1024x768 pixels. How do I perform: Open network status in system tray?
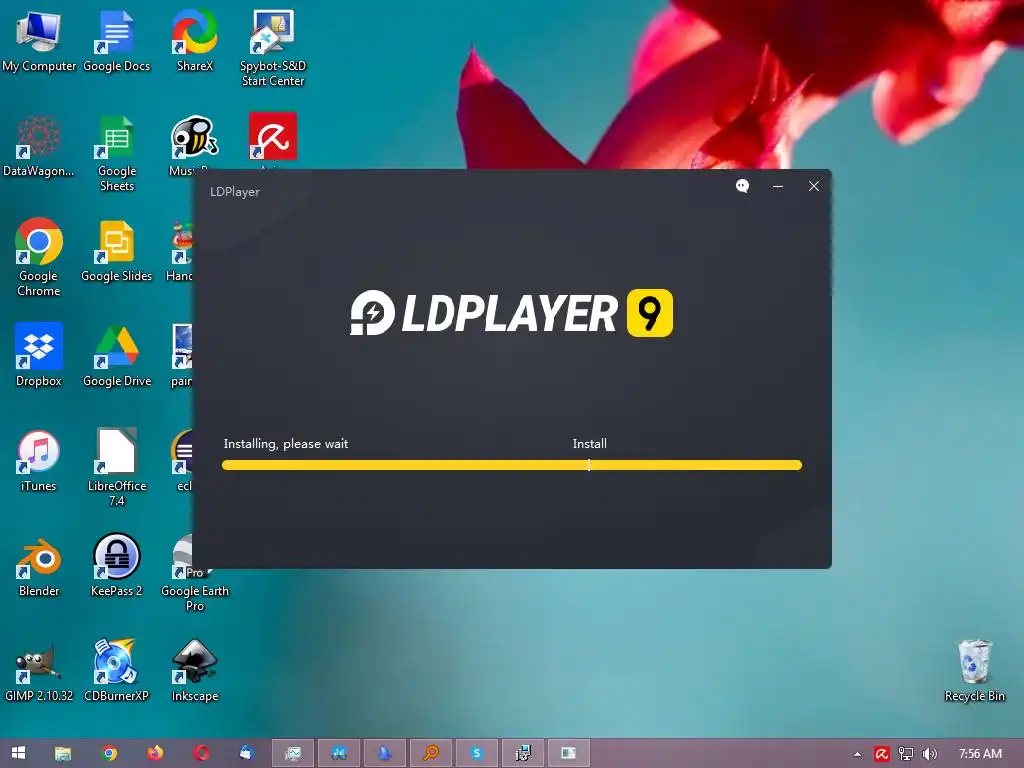click(x=906, y=754)
